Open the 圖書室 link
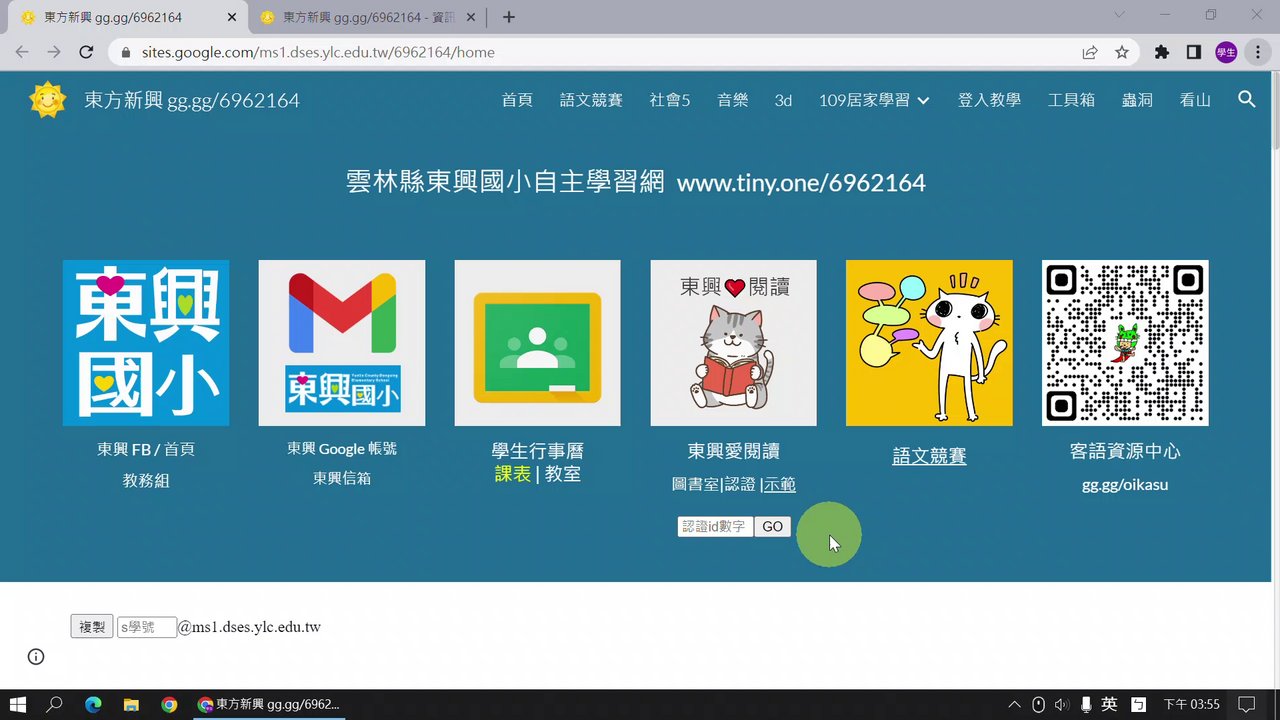This screenshot has height=720, width=1280. tap(695, 484)
